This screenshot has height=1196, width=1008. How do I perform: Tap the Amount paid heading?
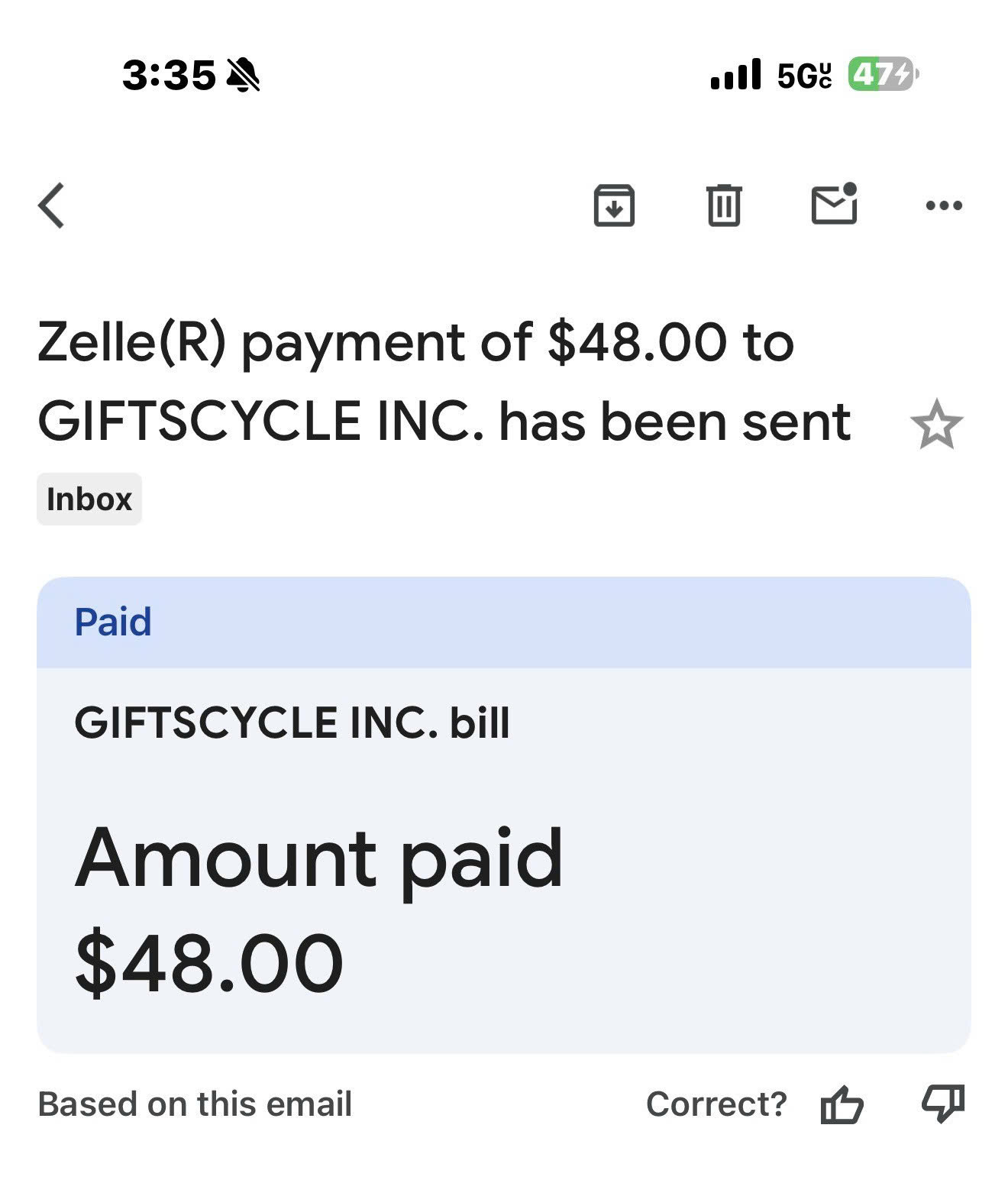[319, 858]
